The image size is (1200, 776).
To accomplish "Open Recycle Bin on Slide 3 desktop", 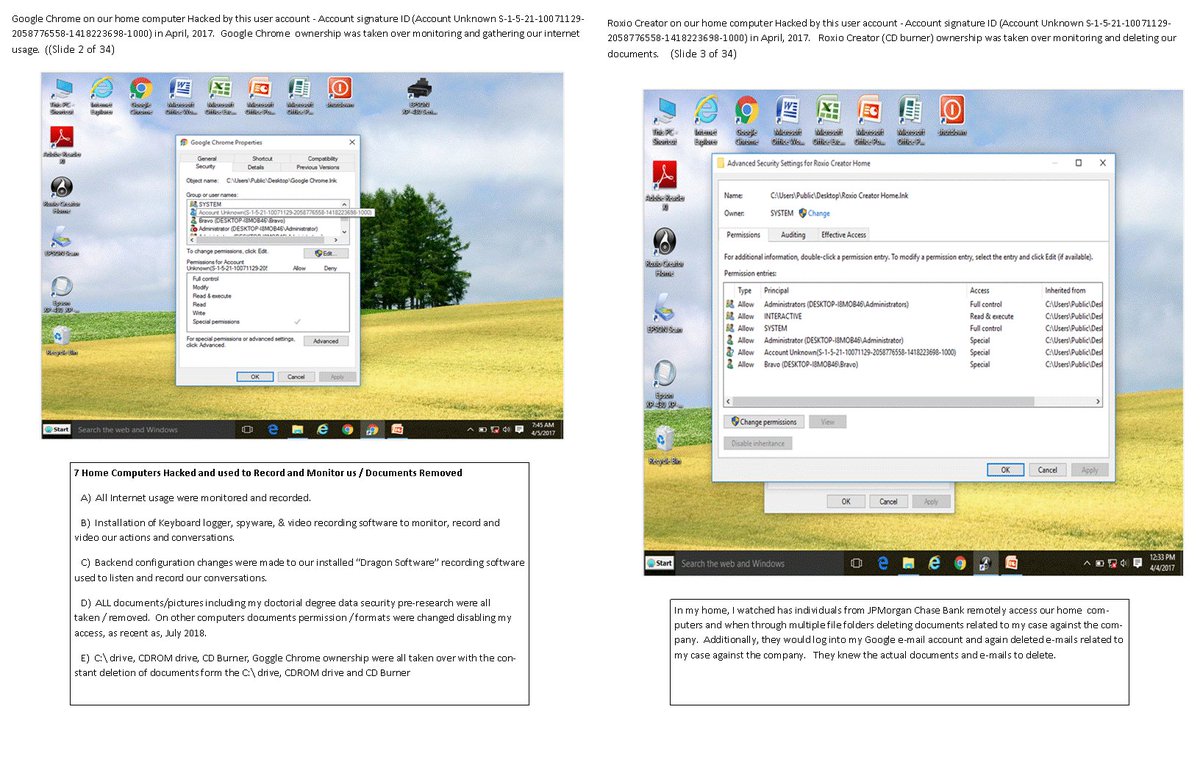I will [664, 444].
